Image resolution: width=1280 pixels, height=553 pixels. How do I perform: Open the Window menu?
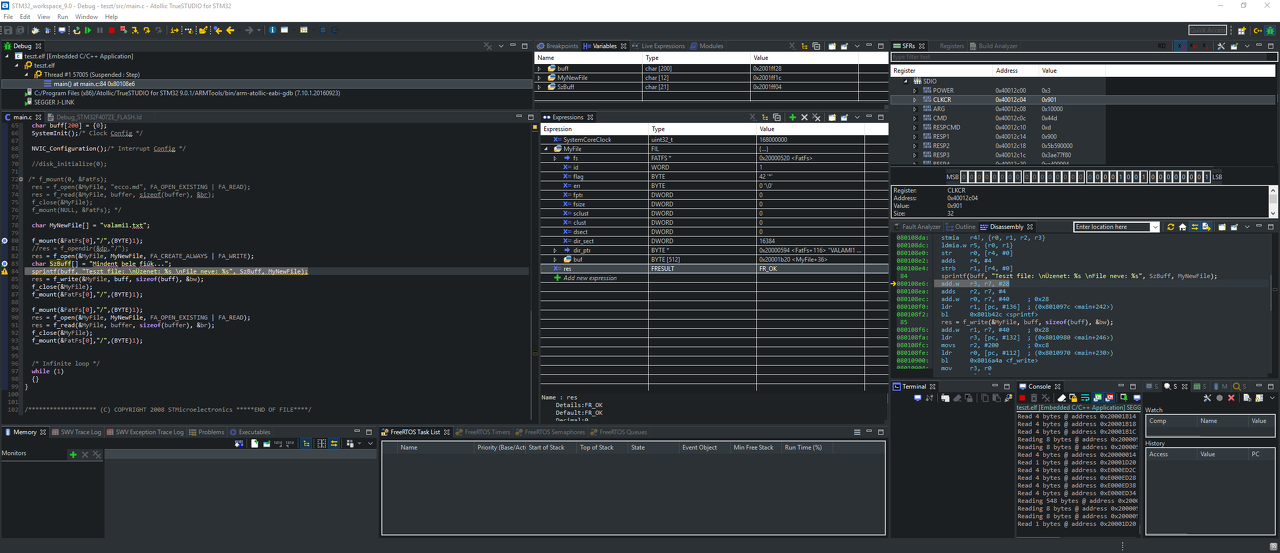pyautogui.click(x=87, y=17)
